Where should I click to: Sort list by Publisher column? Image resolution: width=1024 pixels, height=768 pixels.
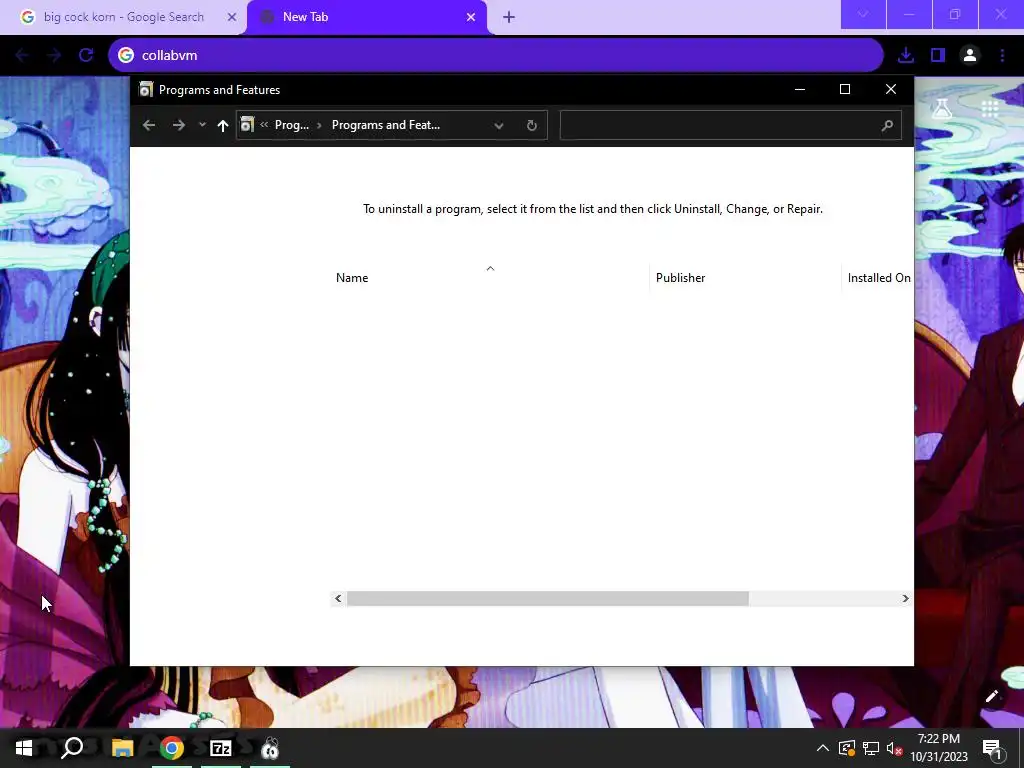[x=745, y=278]
